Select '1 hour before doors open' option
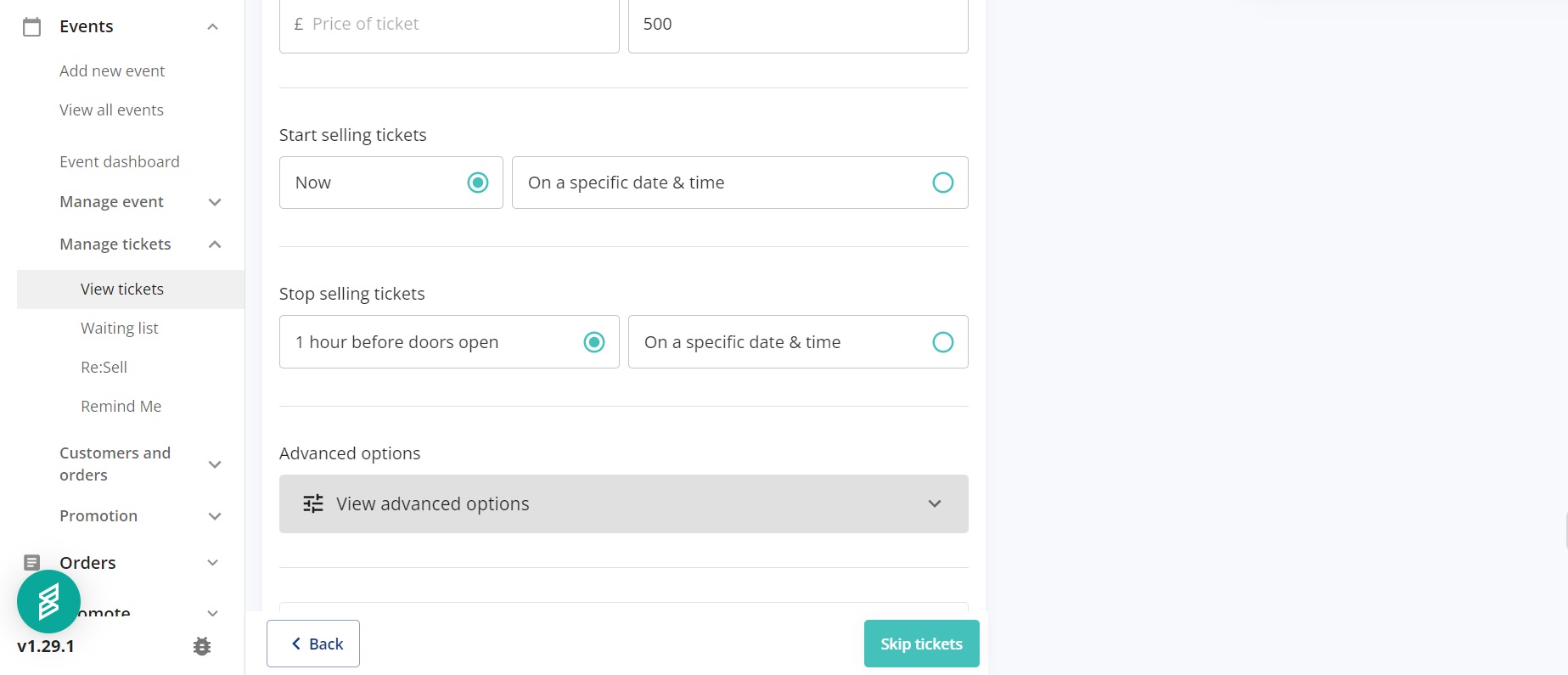The image size is (1568, 675). [x=593, y=342]
